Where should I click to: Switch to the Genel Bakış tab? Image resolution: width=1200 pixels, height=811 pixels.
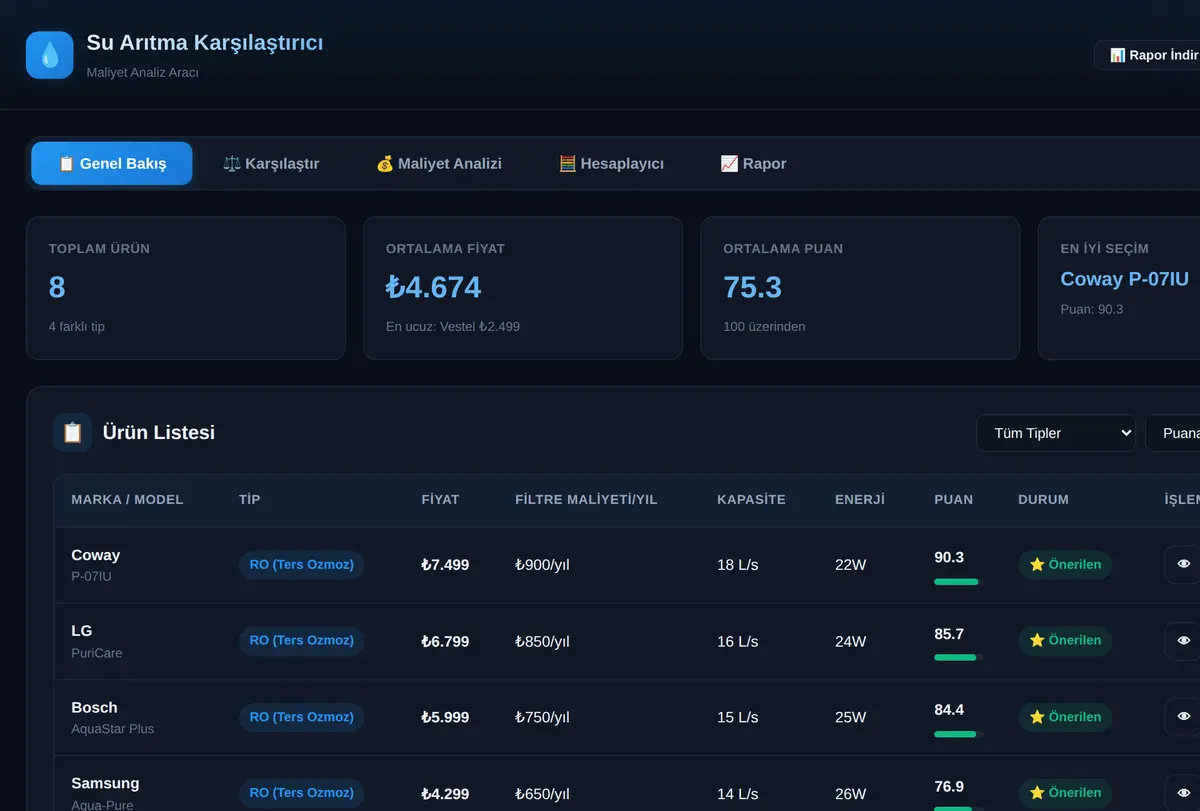[x=112, y=163]
